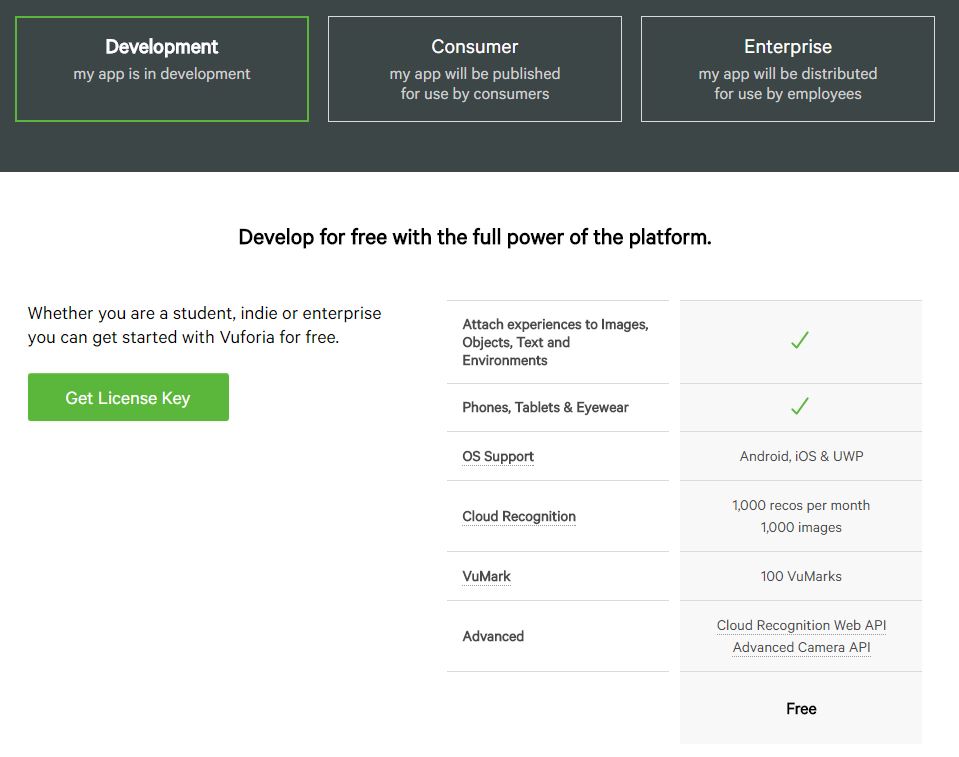Click the checkmark for Attach experiences row
The height and width of the screenshot is (757, 959).
[800, 340]
